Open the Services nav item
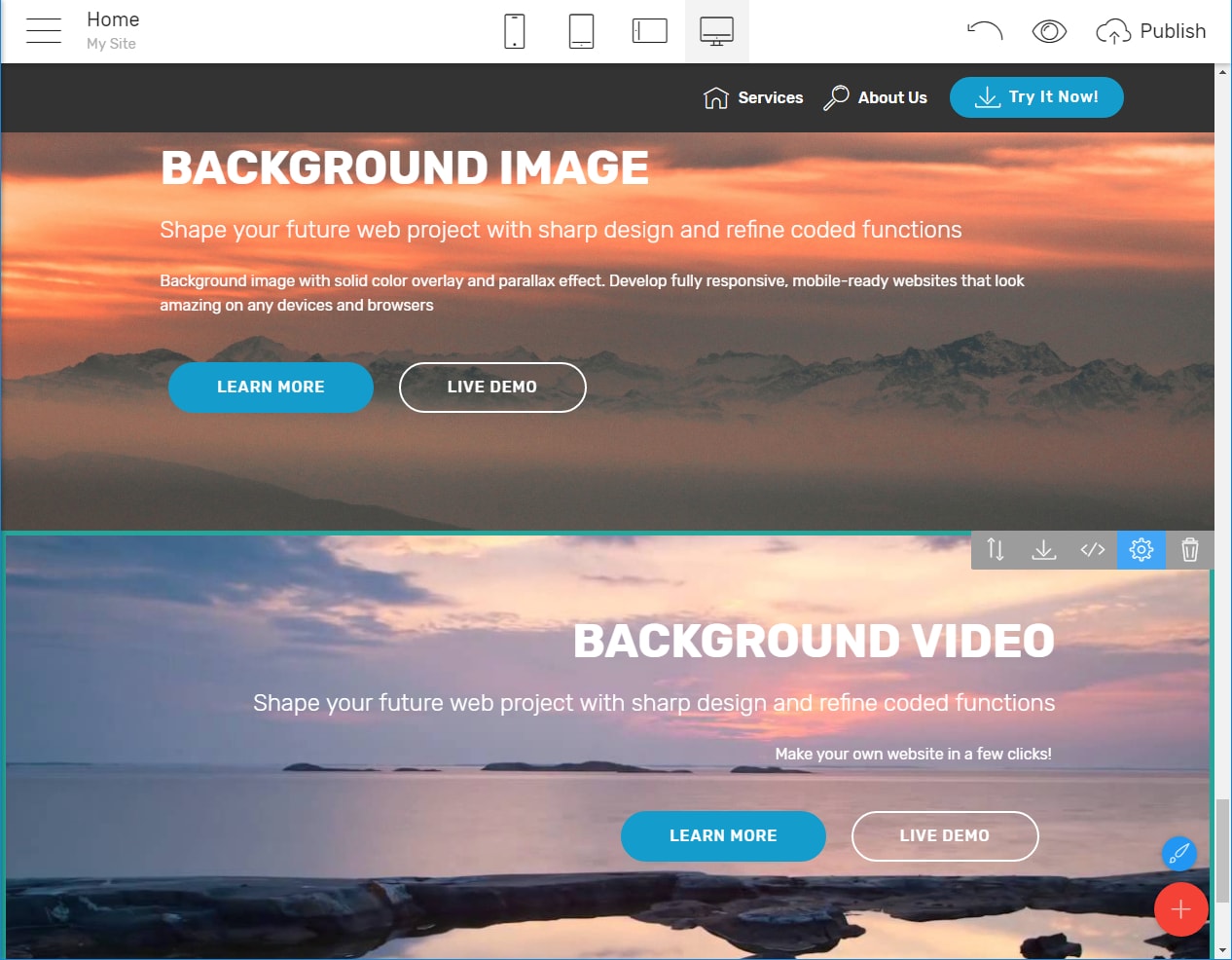This screenshot has width=1232, height=960. pos(754,97)
